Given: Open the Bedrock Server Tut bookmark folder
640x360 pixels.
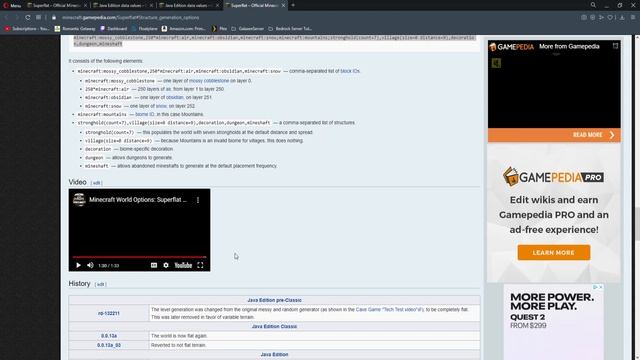Looking at the screenshot, I should pos(290,29).
